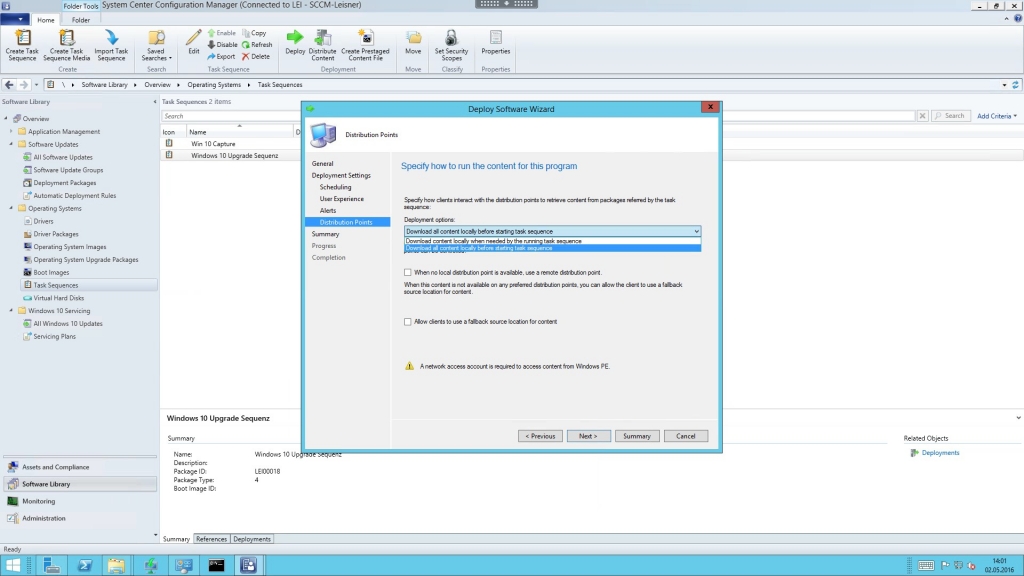This screenshot has height=576, width=1024.
Task: Open Deployments related objects link
Action: click(x=940, y=453)
